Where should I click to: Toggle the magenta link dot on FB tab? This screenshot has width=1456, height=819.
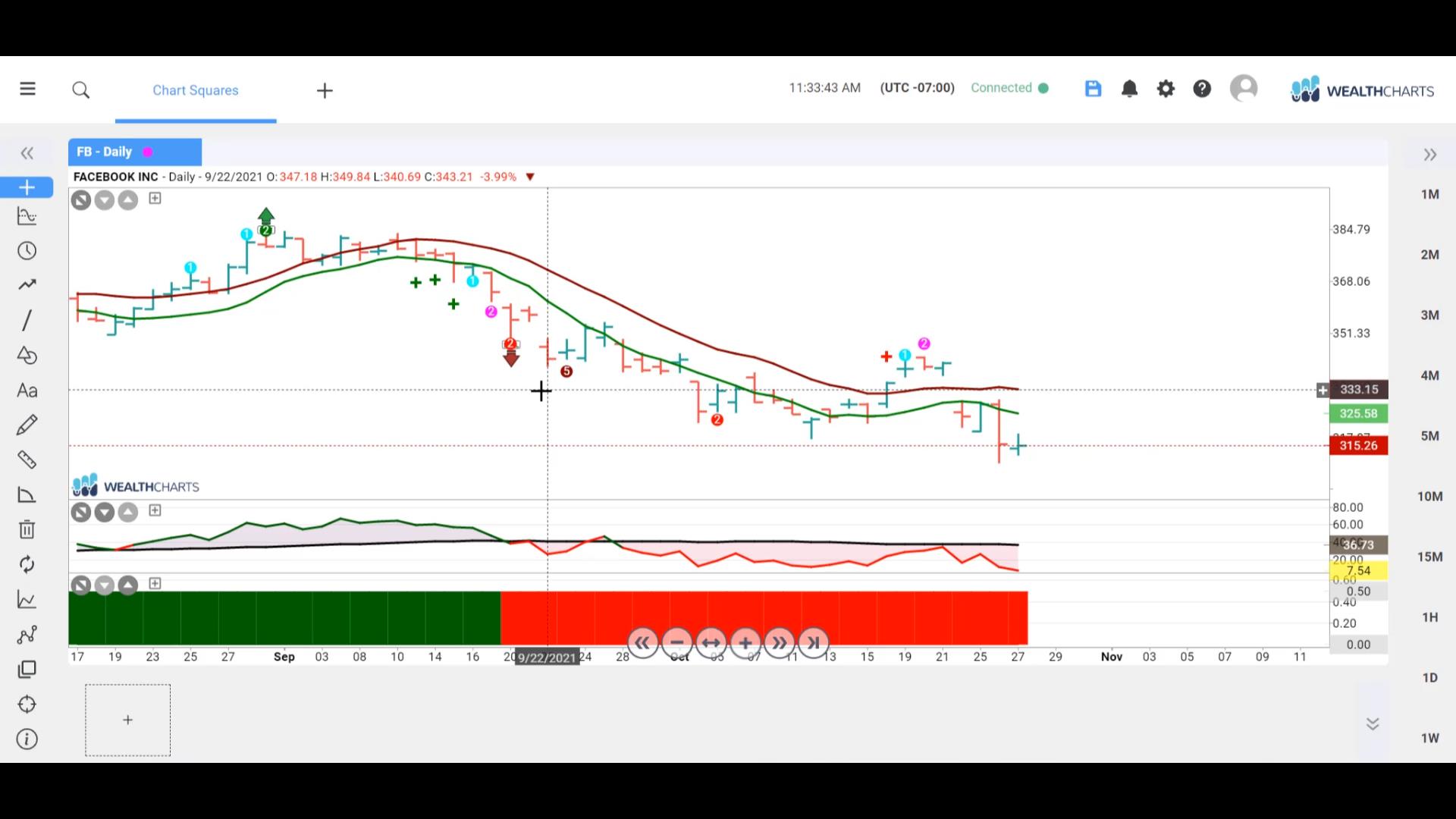point(148,152)
